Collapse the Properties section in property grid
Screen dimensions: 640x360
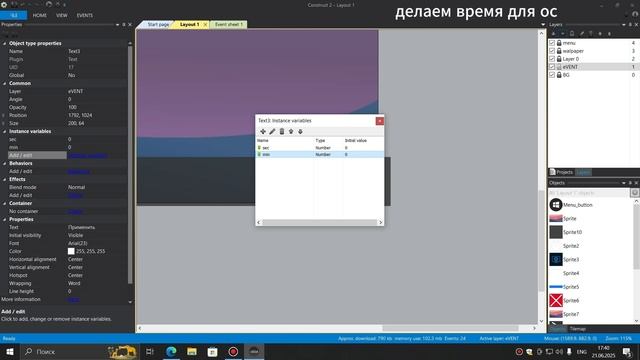(x=4, y=219)
